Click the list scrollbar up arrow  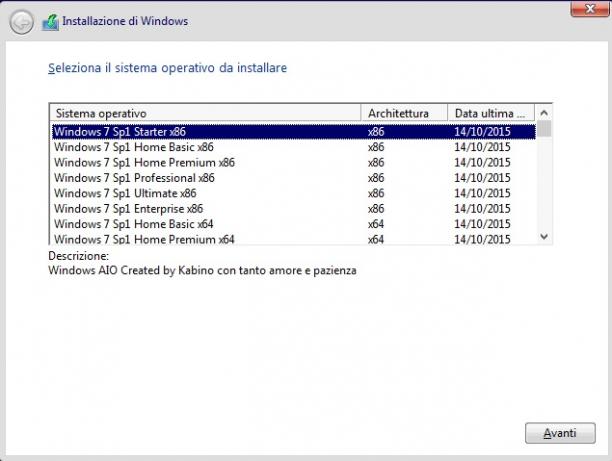tap(544, 113)
